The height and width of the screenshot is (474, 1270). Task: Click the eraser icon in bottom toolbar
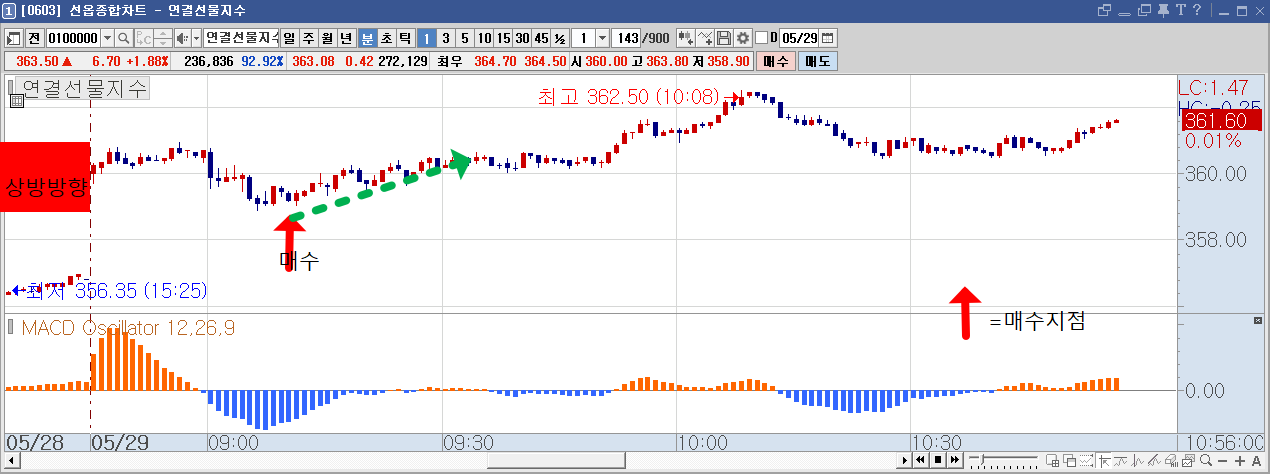1171,461
